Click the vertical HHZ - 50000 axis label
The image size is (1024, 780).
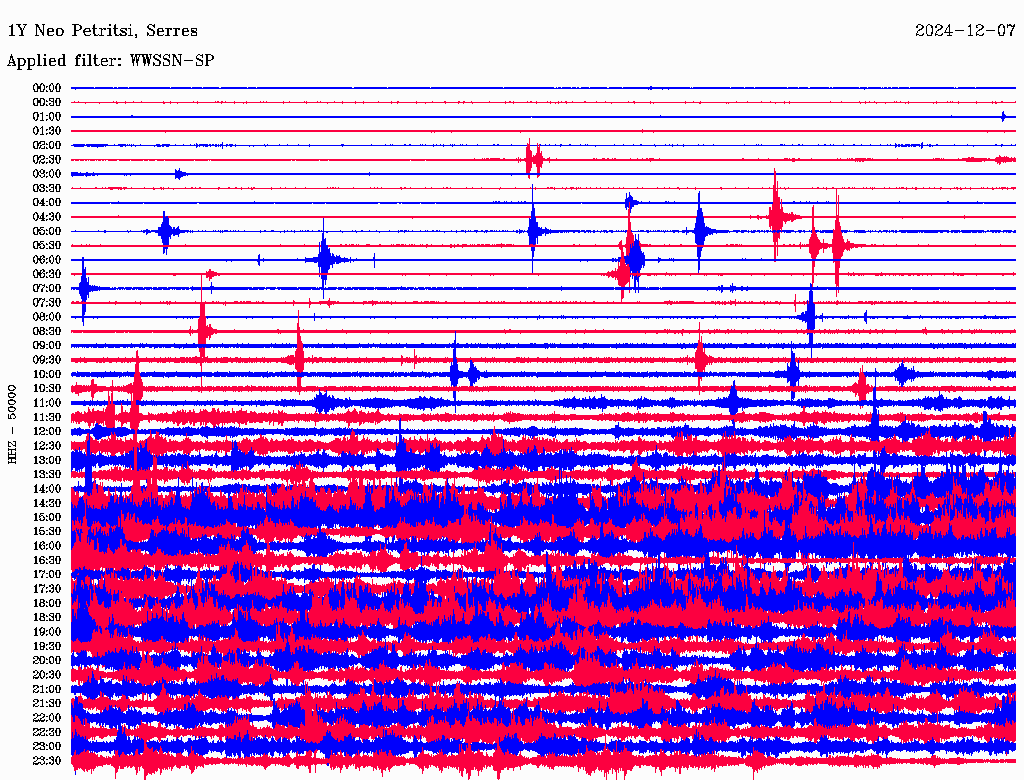(12, 423)
